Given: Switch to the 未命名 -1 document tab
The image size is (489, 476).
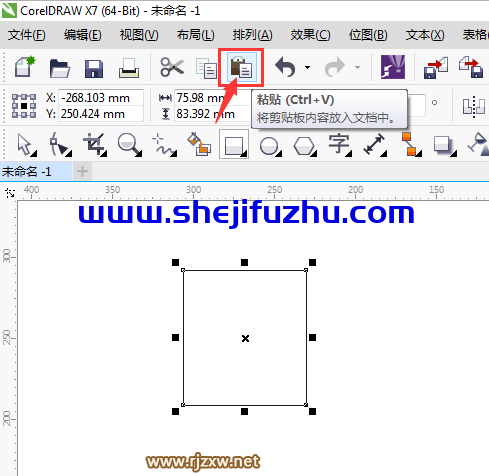Looking at the screenshot, I should 27,171.
